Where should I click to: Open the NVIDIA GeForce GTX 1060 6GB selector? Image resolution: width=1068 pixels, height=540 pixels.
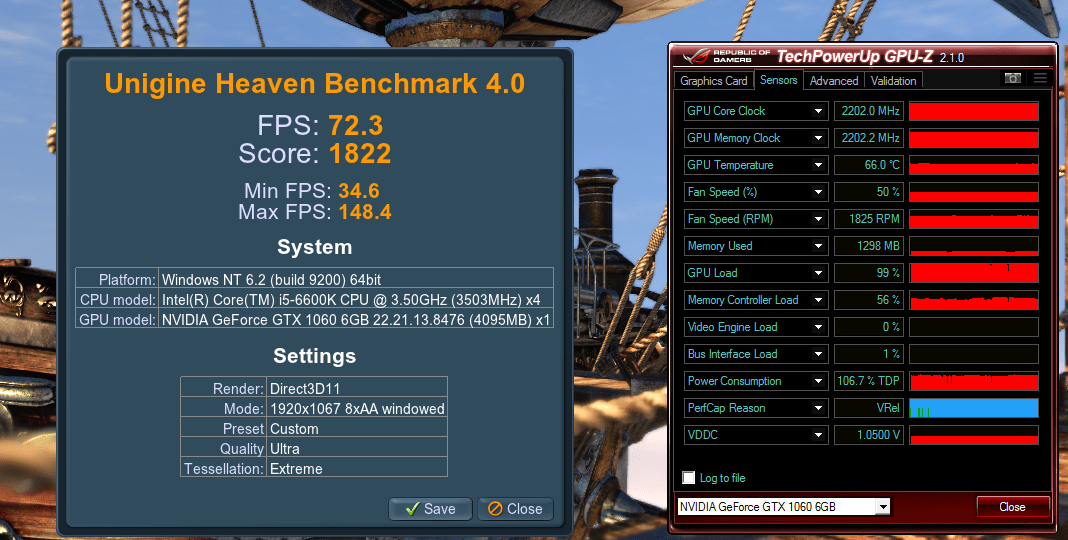point(783,507)
